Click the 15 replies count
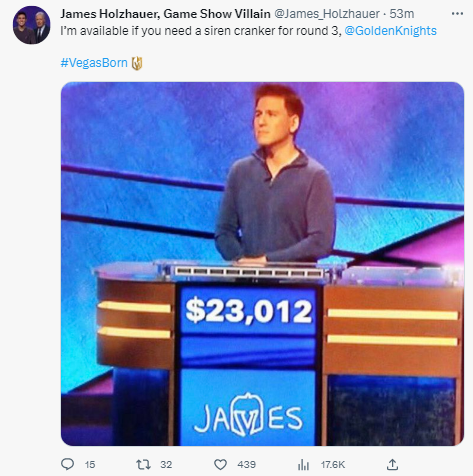This screenshot has width=473, height=476. [x=90, y=465]
